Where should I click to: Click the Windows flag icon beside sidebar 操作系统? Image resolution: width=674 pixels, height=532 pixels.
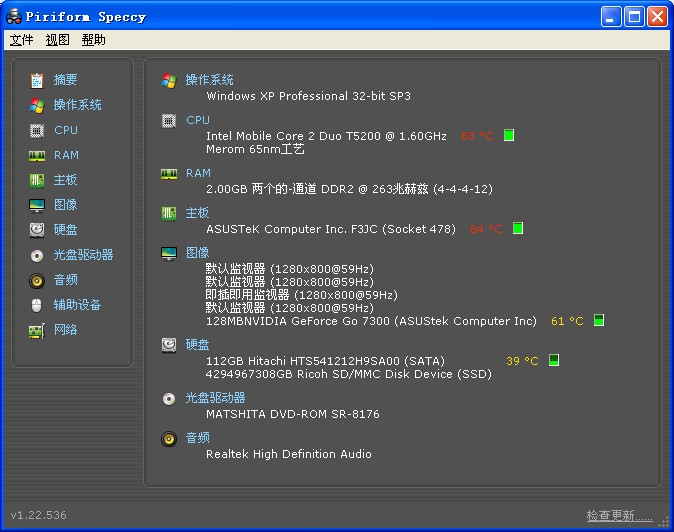37,105
